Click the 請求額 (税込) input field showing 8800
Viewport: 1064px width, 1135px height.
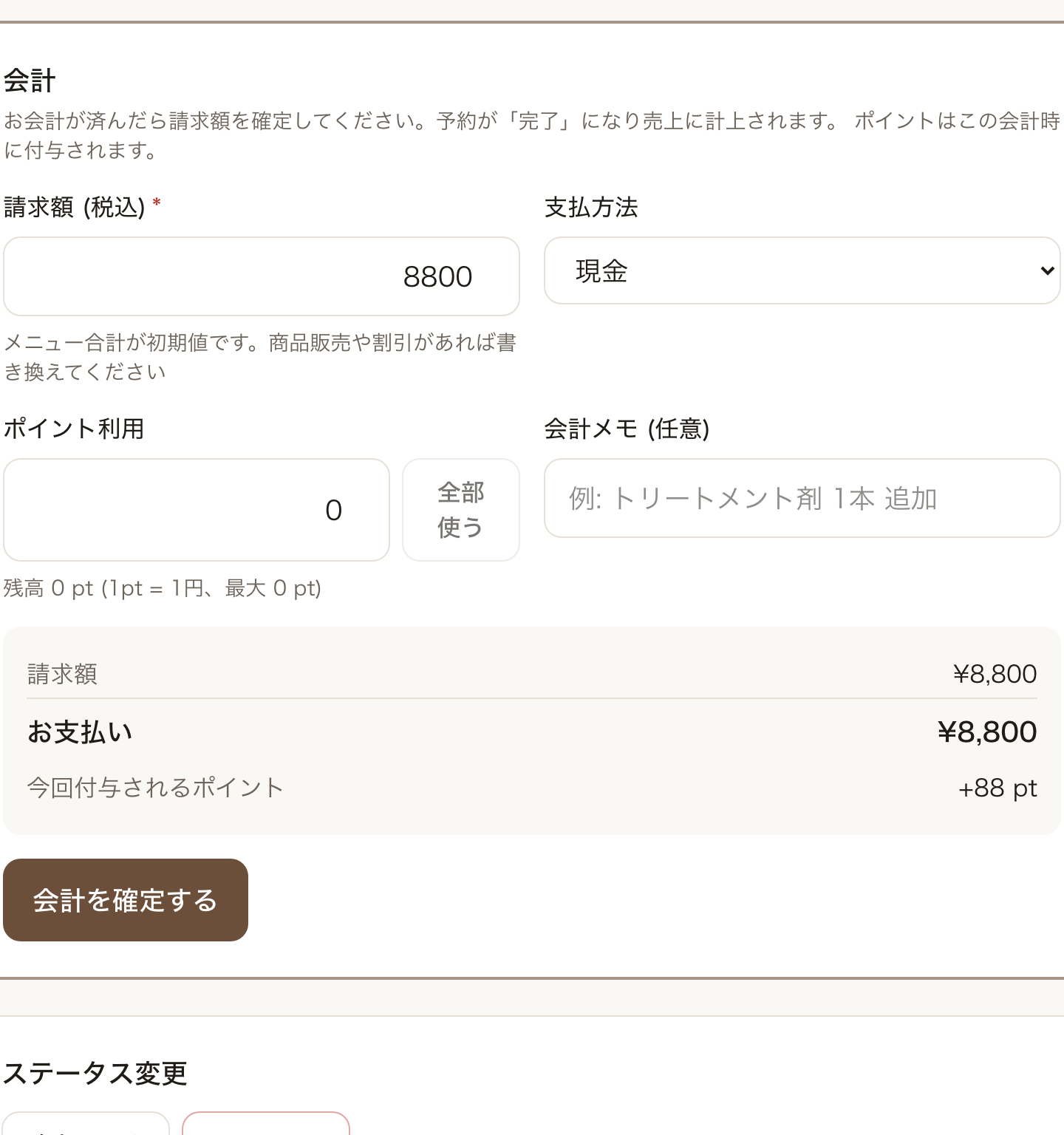pos(262,276)
